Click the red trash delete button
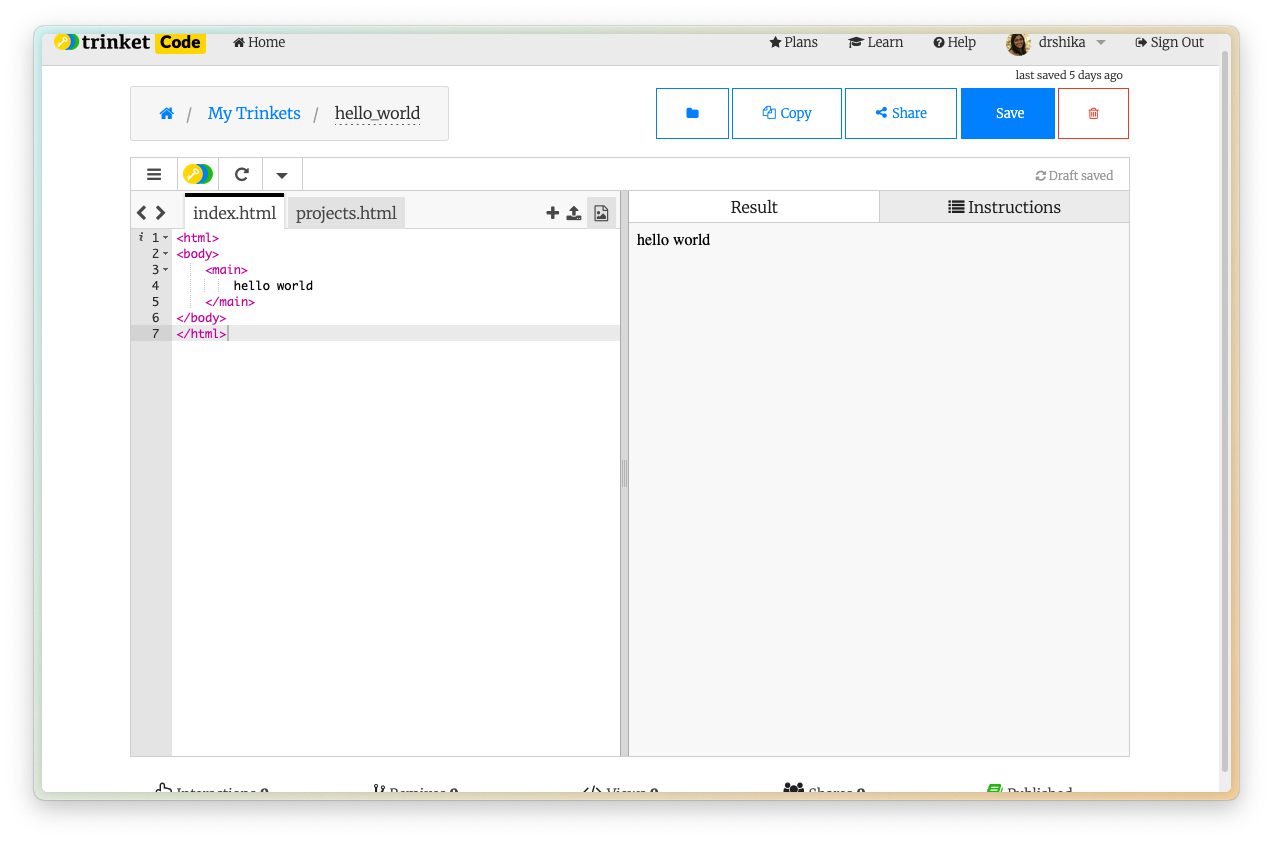This screenshot has height=842, width=1273. pyautogui.click(x=1093, y=113)
